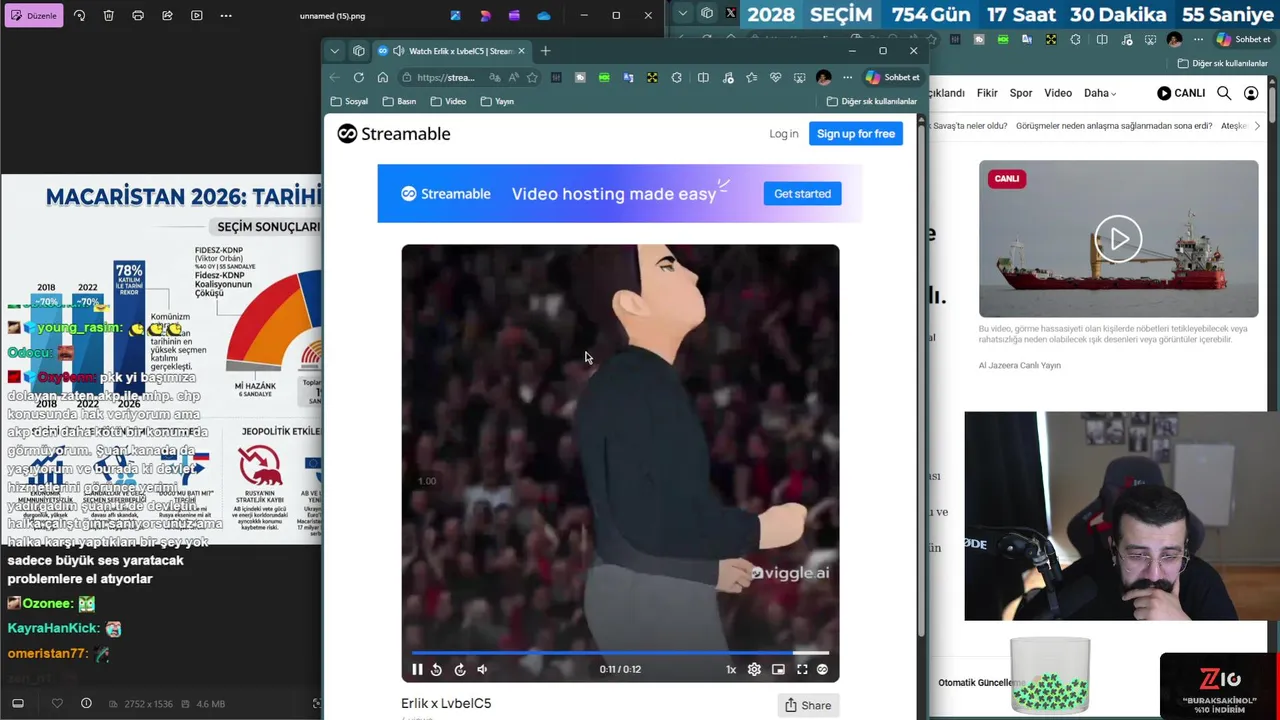
Task: Toggle split screen in front browser
Action: 703,78
